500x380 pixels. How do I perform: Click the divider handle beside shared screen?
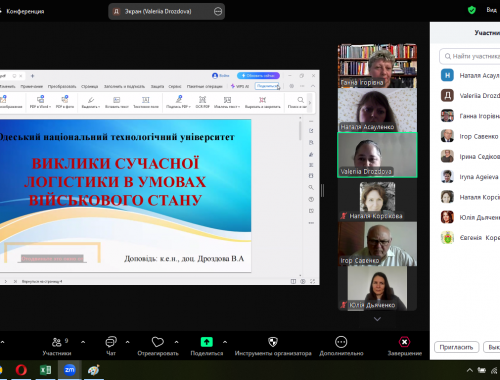(x=323, y=191)
